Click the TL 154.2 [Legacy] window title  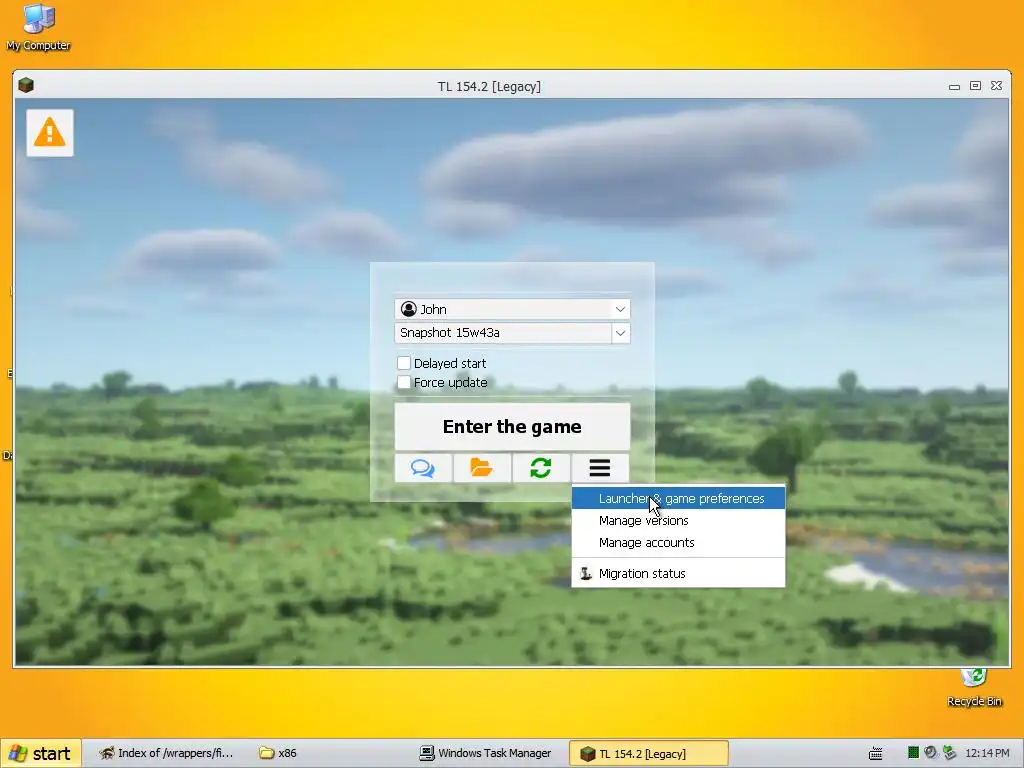489,86
